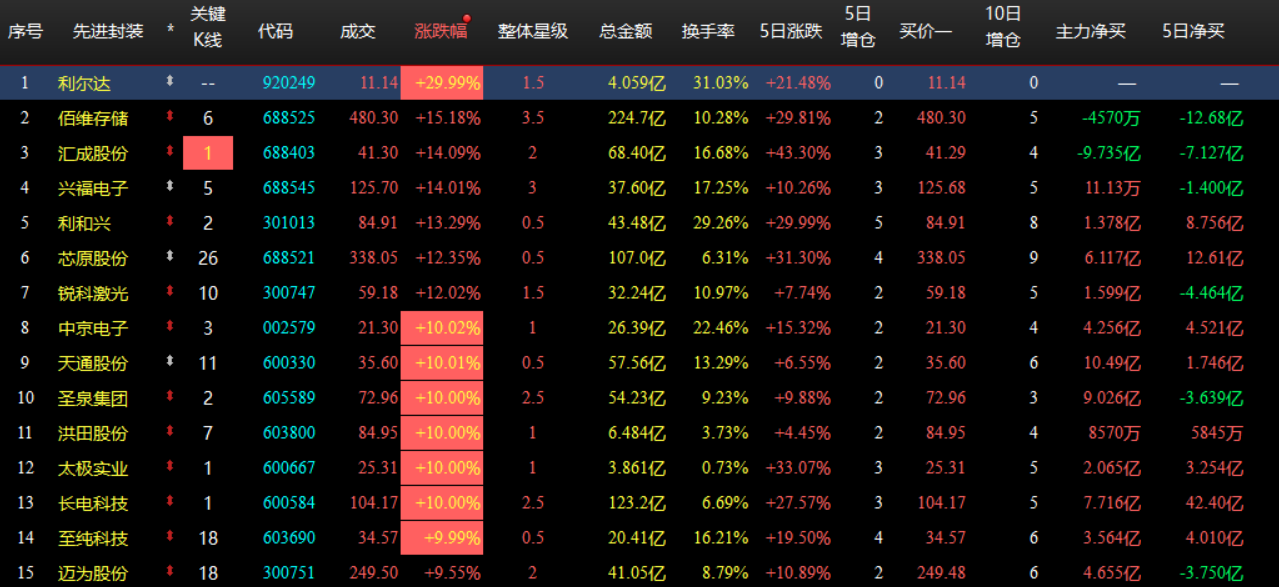This screenshot has height=587, width=1279.
Task: Select stock name 圣泉集团
Action: pos(93,398)
